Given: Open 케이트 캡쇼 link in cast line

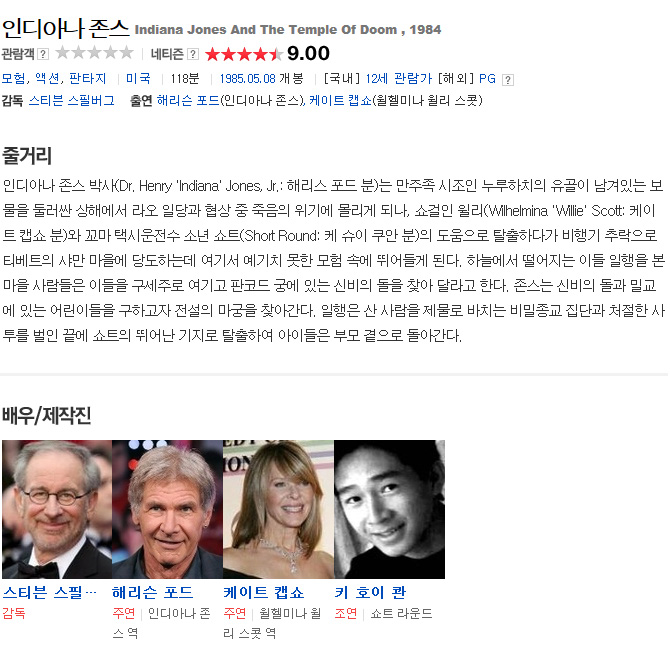Looking at the screenshot, I should (x=340, y=101).
